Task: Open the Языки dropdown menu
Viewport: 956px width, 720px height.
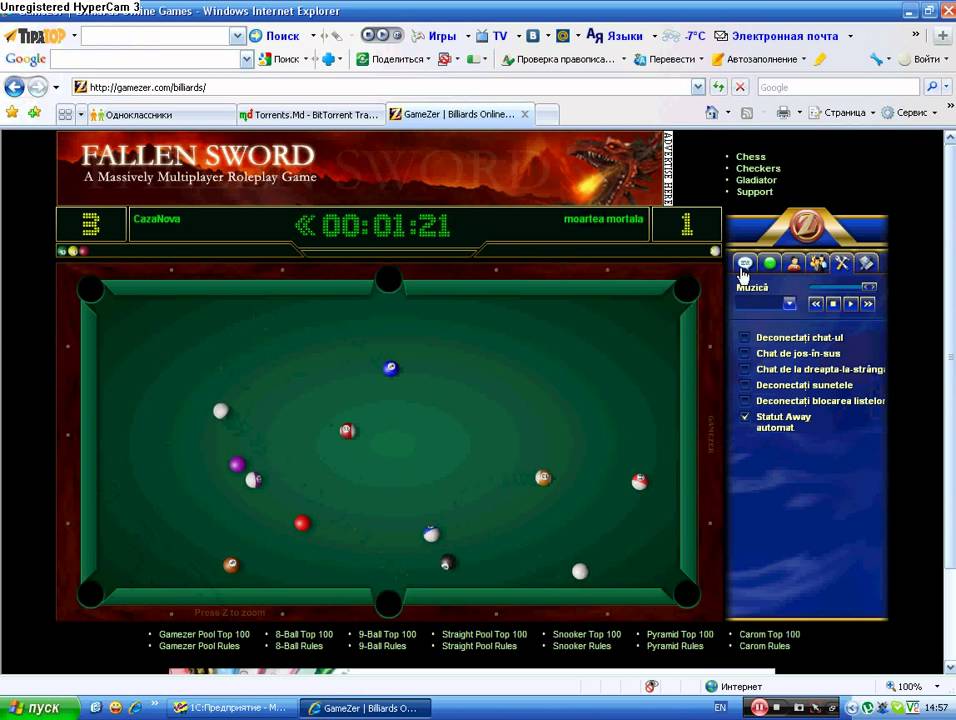Action: (x=655, y=36)
